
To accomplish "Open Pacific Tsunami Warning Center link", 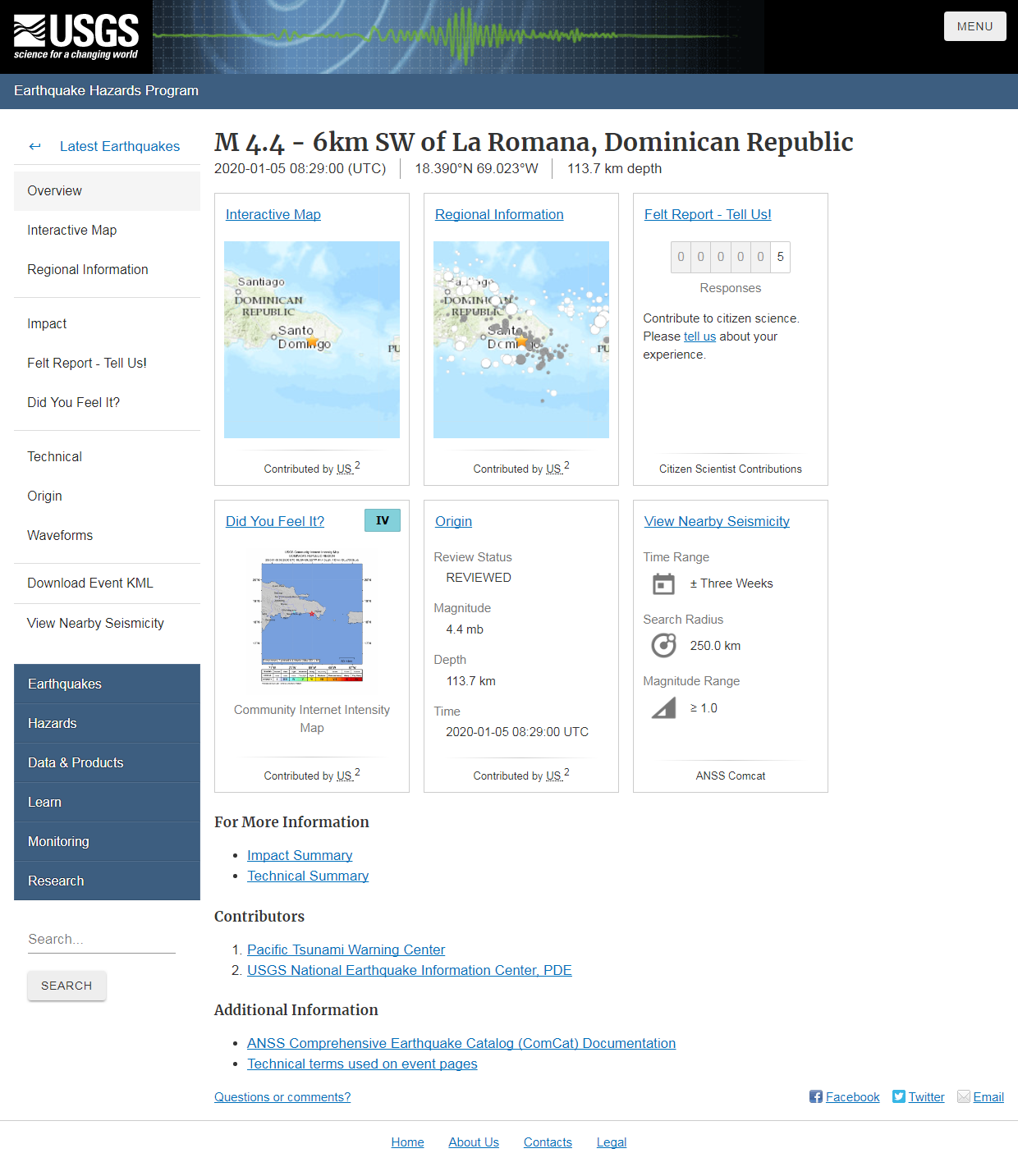I will tap(346, 949).
